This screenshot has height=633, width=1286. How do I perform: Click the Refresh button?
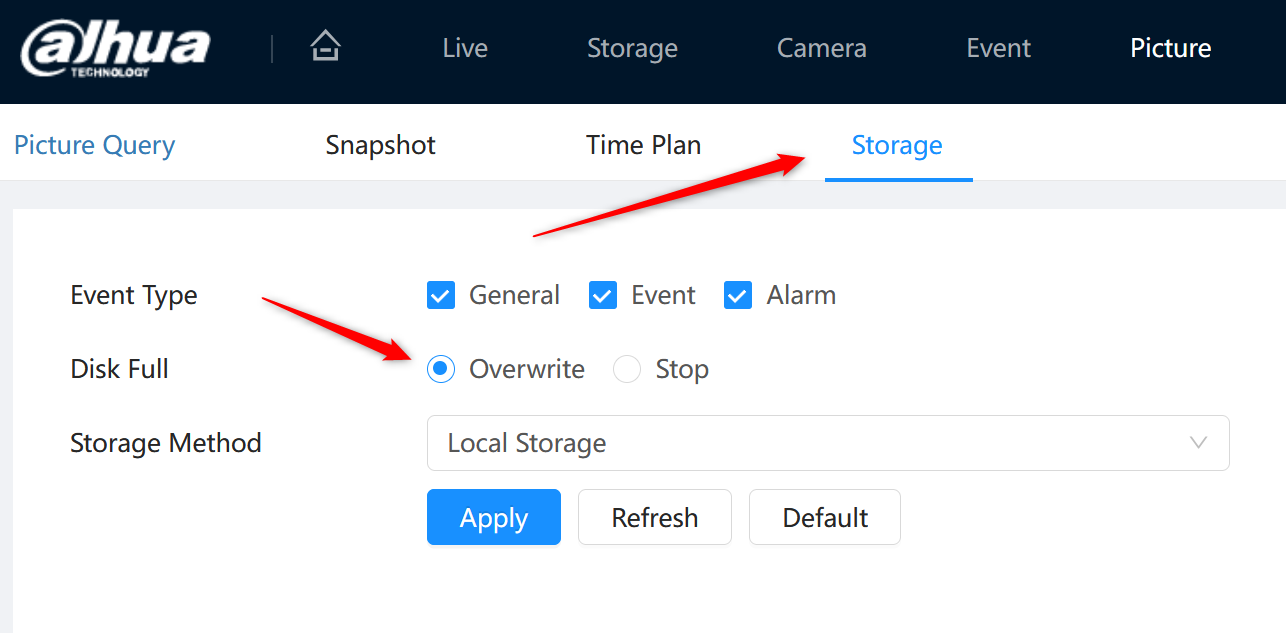(655, 517)
